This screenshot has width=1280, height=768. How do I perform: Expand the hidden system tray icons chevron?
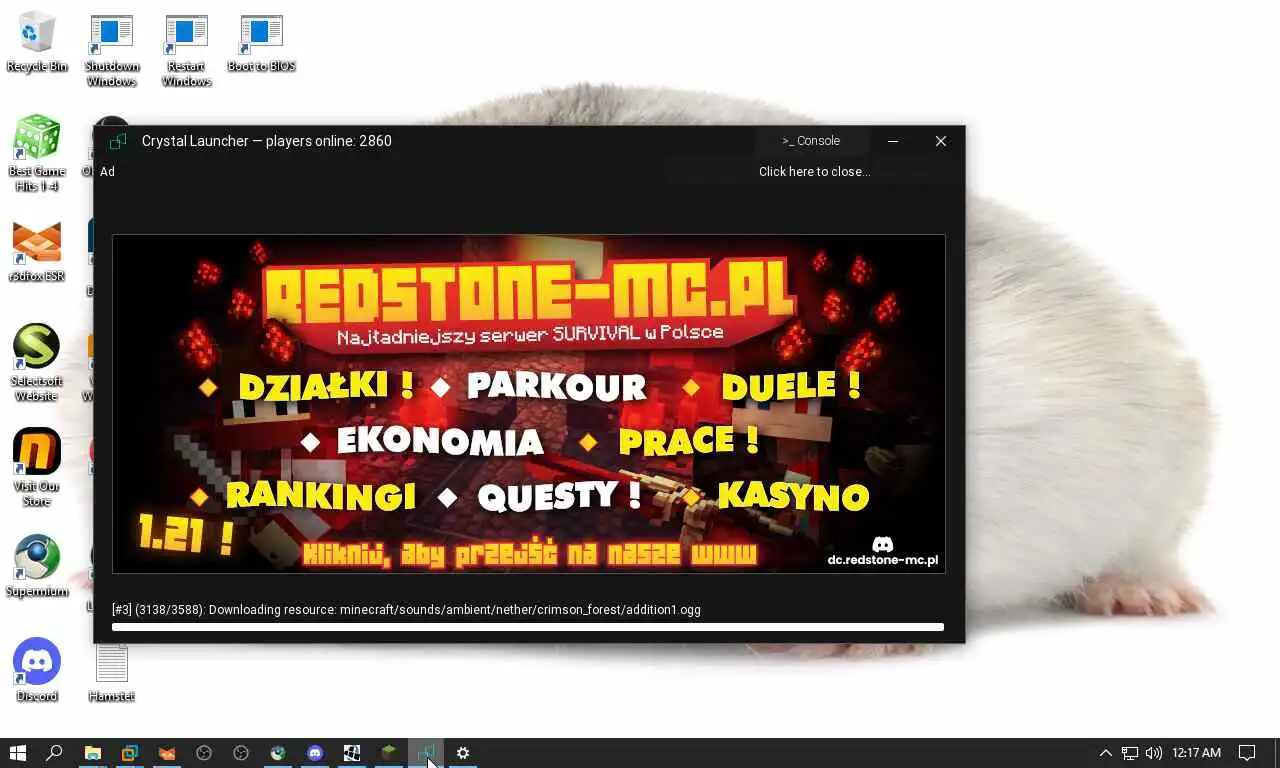pyautogui.click(x=1105, y=753)
